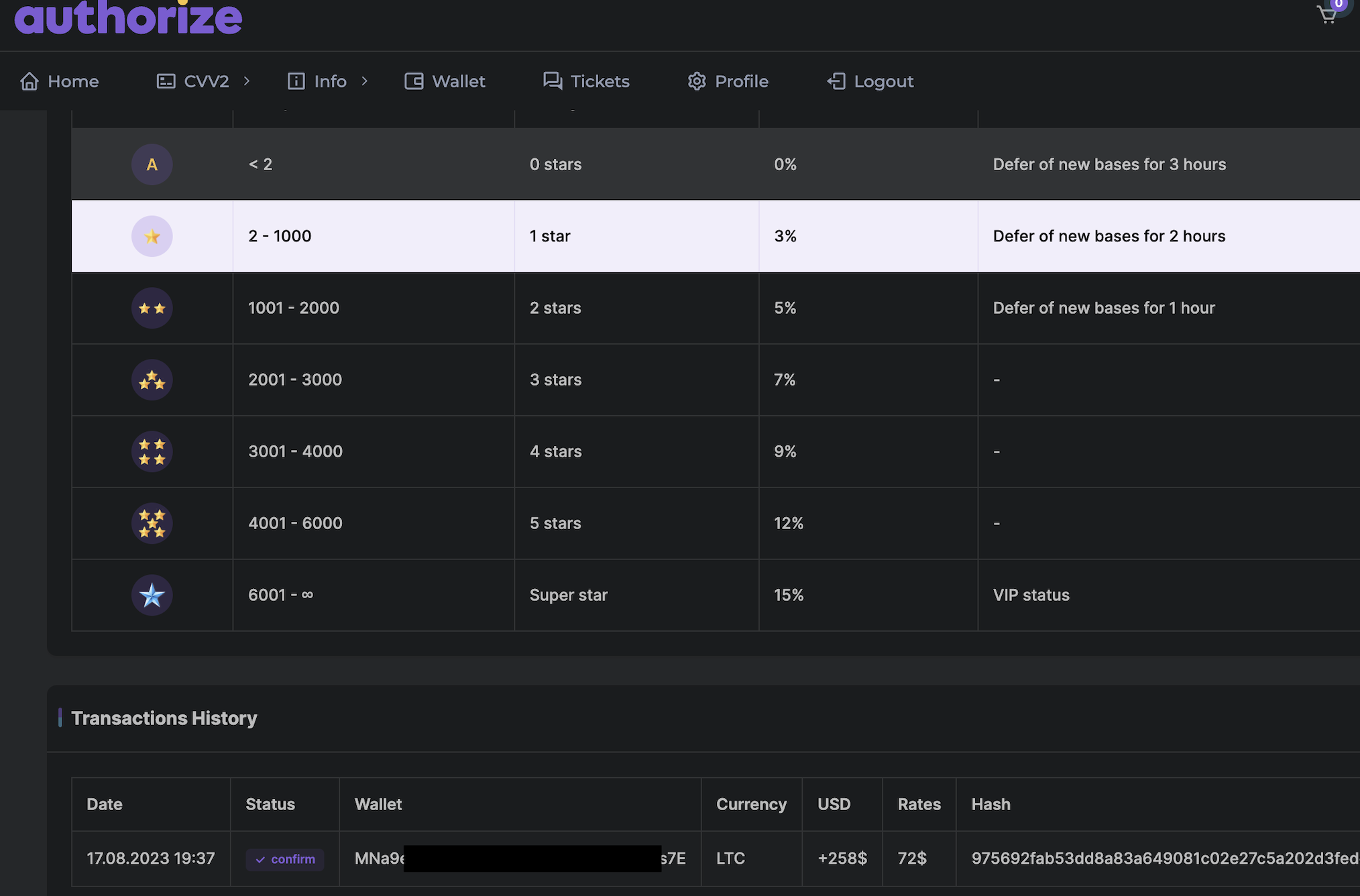
Task: Click the five stars rank badge
Action: click(152, 523)
